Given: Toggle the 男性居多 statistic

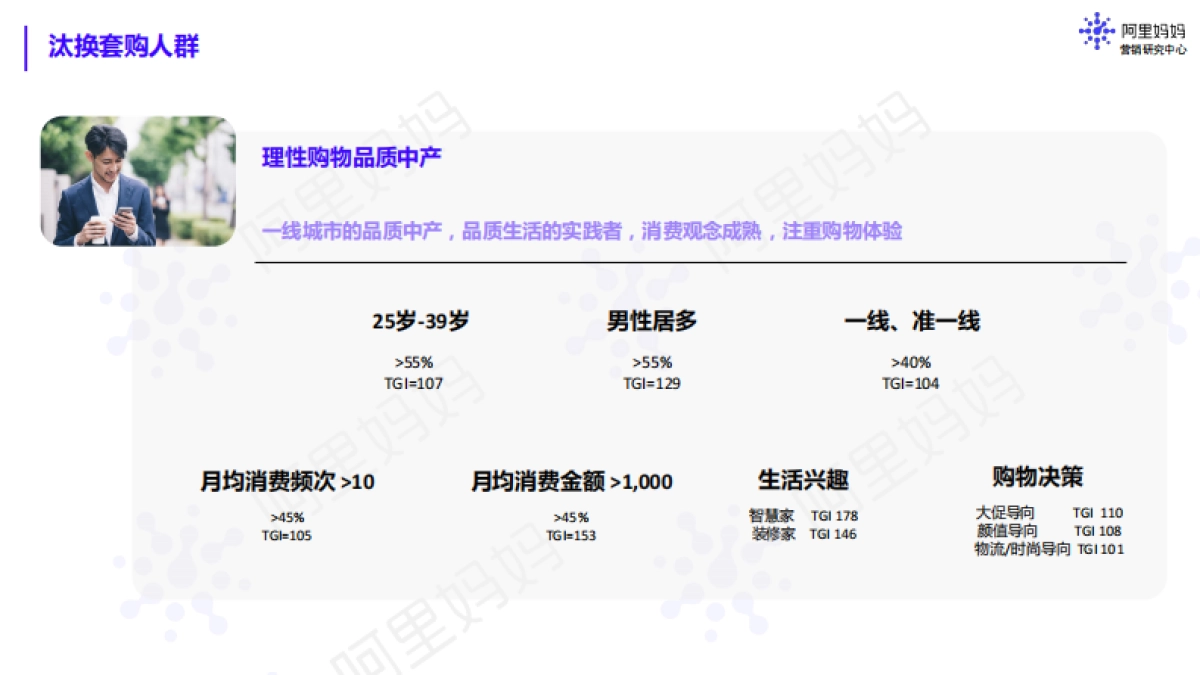Looking at the screenshot, I should pos(651,320).
